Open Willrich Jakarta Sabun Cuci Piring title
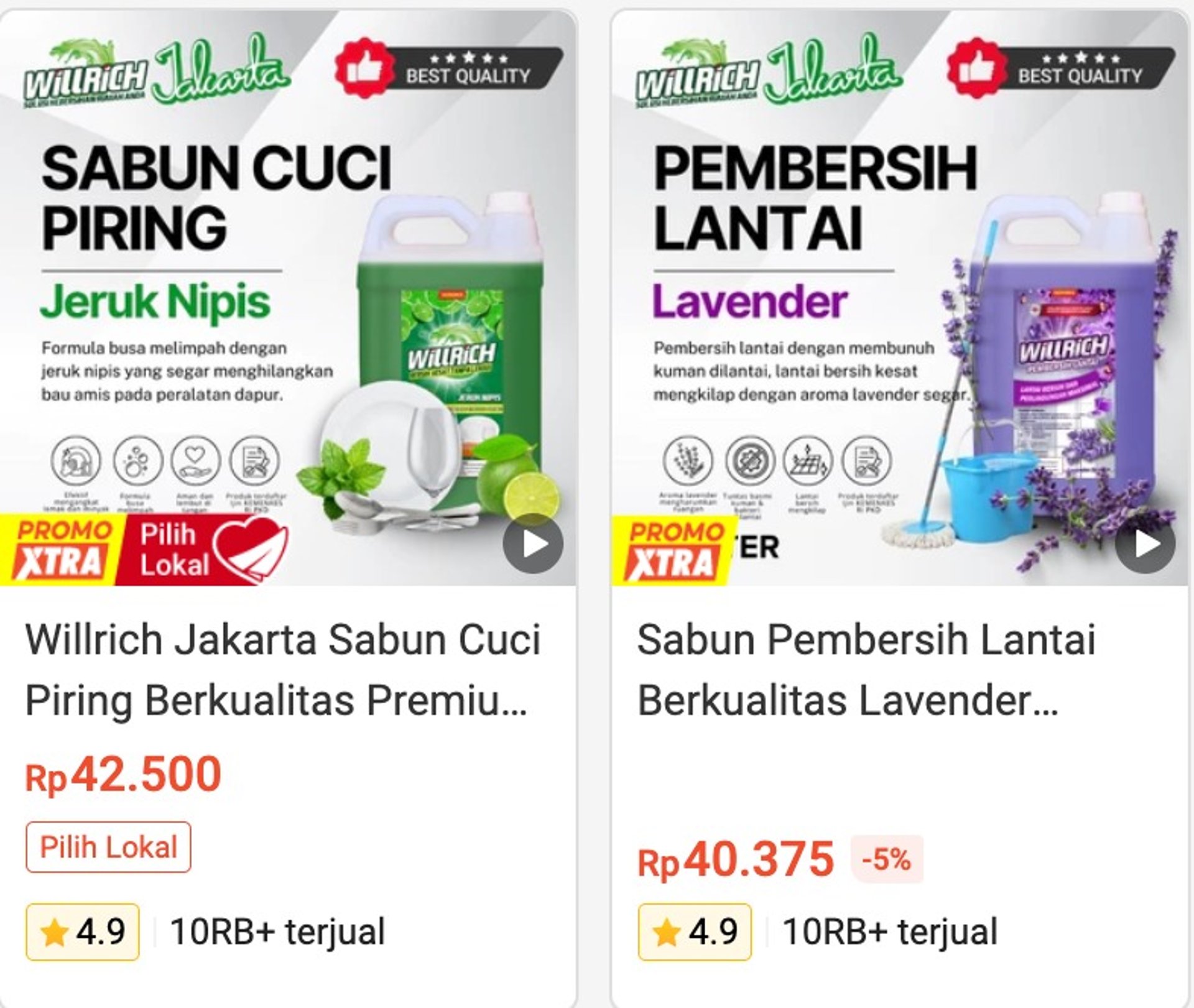This screenshot has height=1008, width=1194. coord(283,670)
